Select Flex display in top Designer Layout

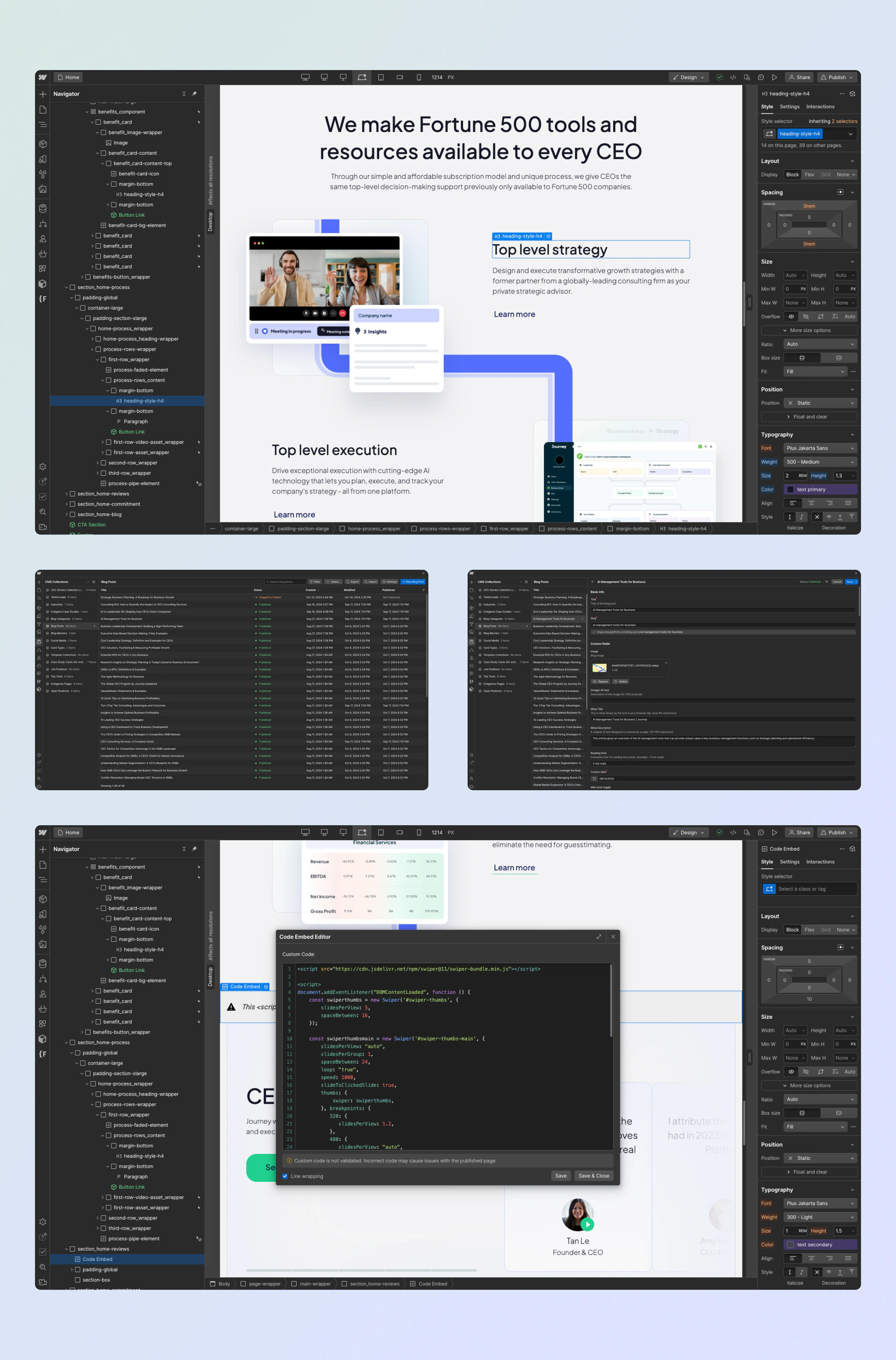(x=809, y=175)
